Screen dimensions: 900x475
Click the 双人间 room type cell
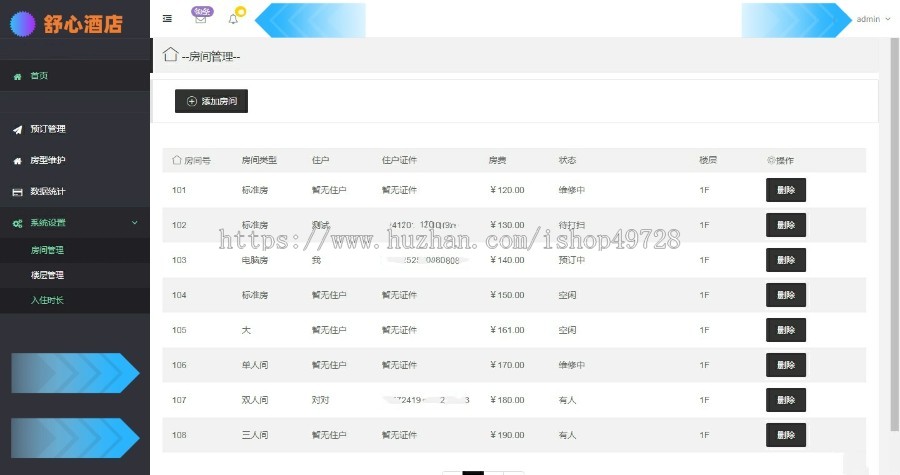pyautogui.click(x=255, y=400)
